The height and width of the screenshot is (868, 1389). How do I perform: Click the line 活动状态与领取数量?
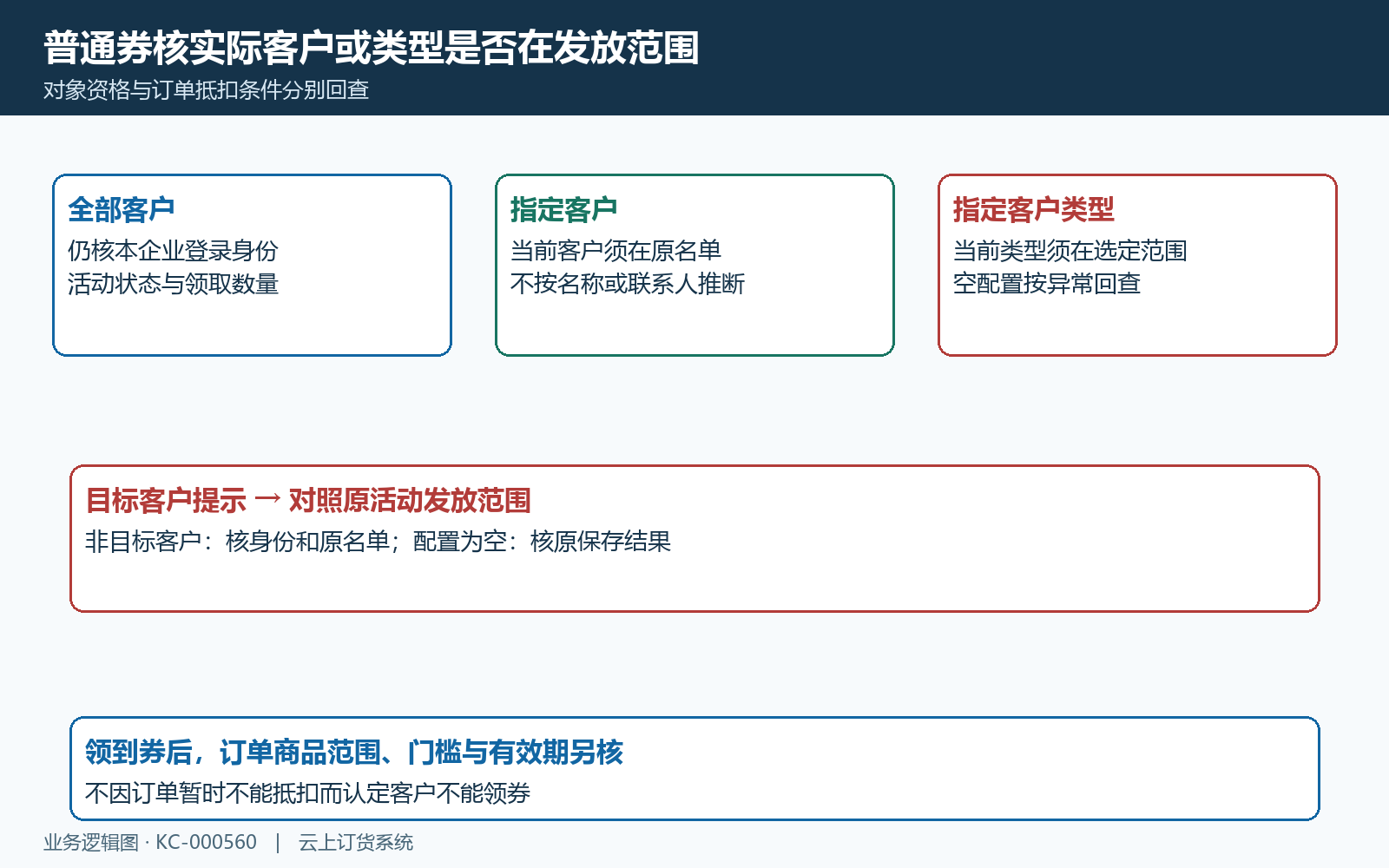[x=173, y=284]
